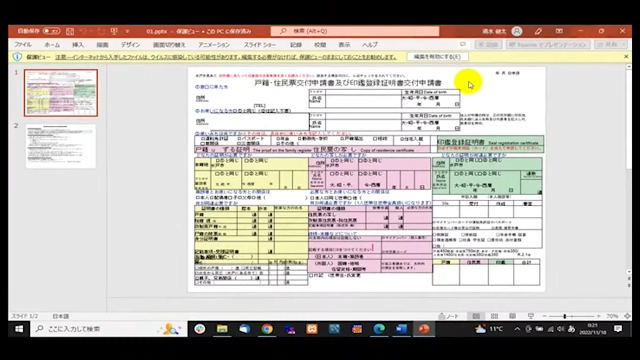The image size is (640, 360).
Task: Switch to Reading View icon in status bar
Action: [x=512, y=316]
